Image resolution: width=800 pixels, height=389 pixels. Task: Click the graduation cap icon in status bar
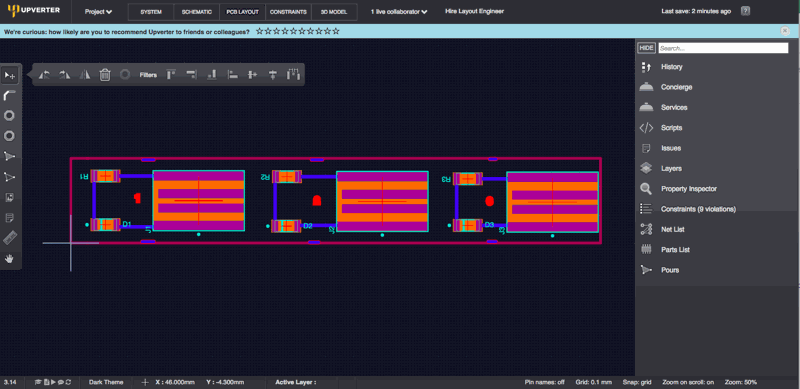(x=38, y=382)
